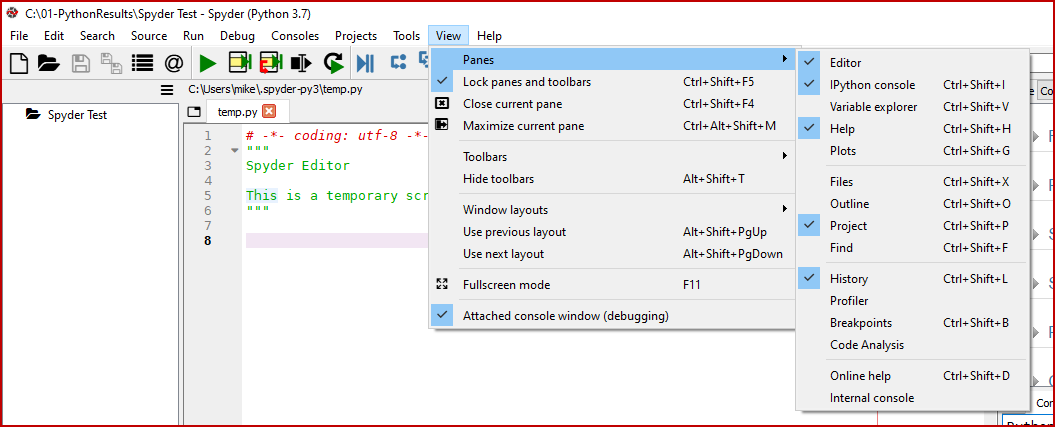Screen dimensions: 1055x427
Task: Start debugging with blue play-pause icon
Action: [365, 63]
